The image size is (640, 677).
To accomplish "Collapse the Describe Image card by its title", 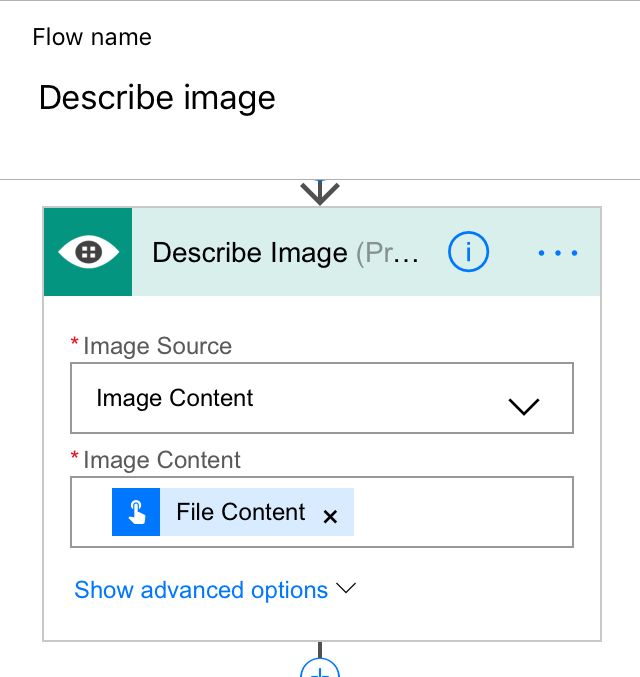I will 250,252.
